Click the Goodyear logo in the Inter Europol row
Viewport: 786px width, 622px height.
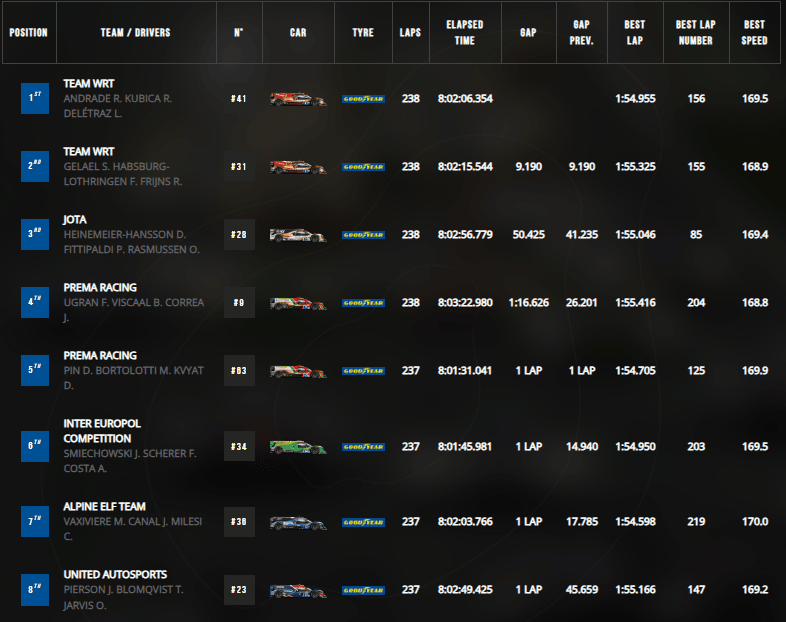[363, 447]
